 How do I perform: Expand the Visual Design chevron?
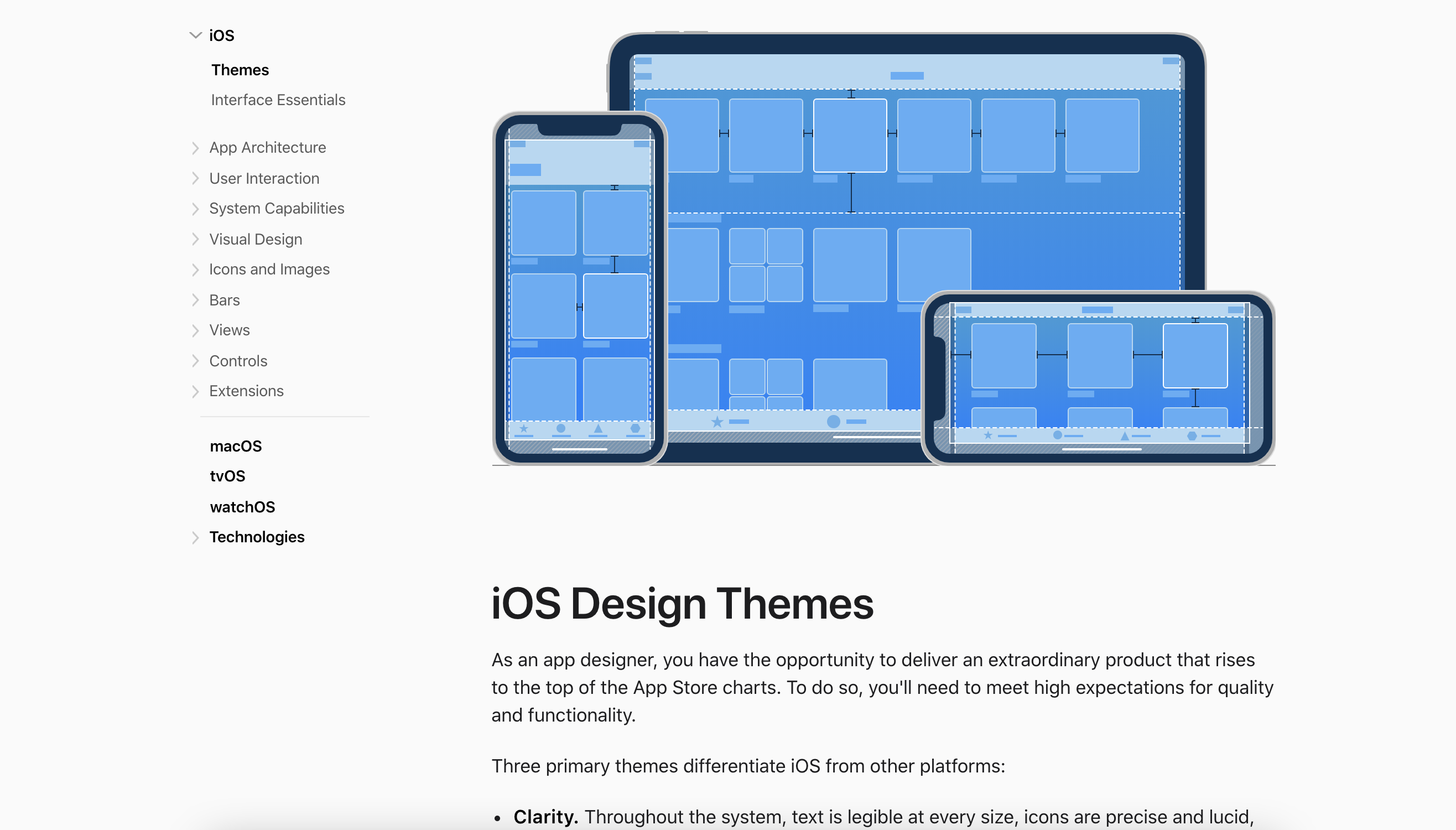coord(195,239)
